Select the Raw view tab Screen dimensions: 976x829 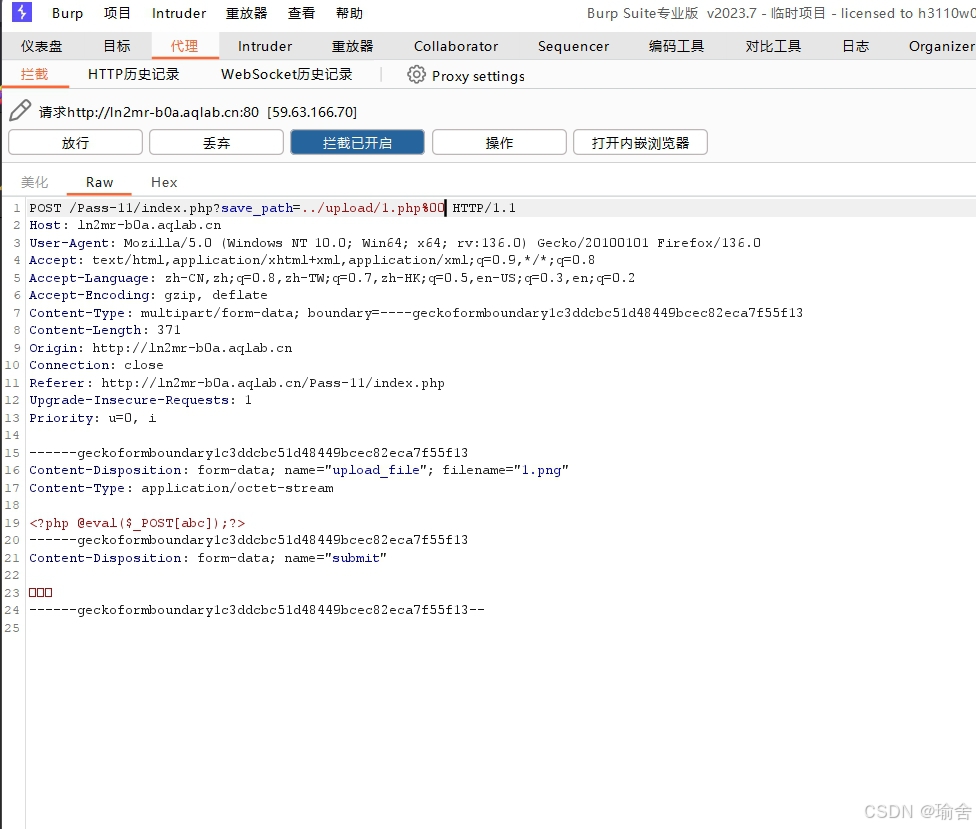(100, 182)
